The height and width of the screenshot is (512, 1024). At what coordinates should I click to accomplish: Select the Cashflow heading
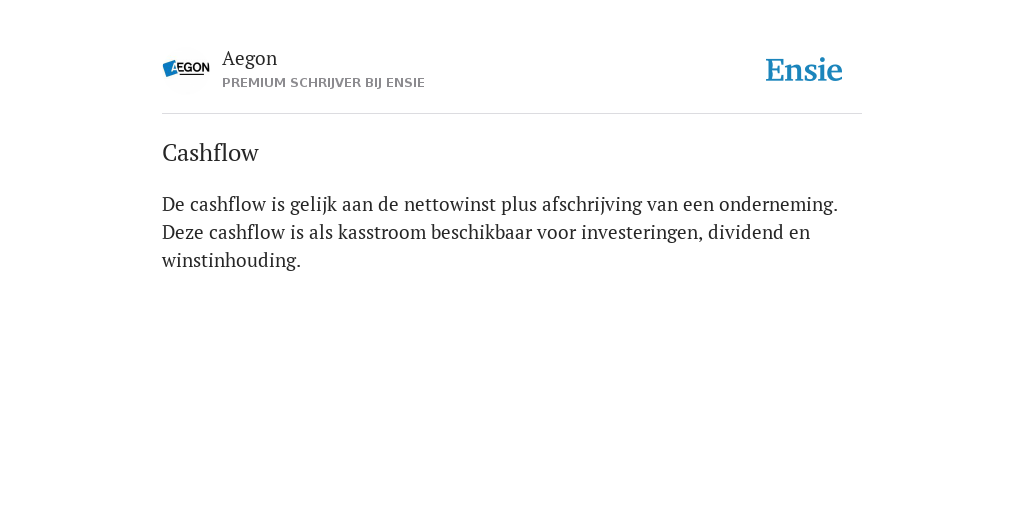[210, 153]
